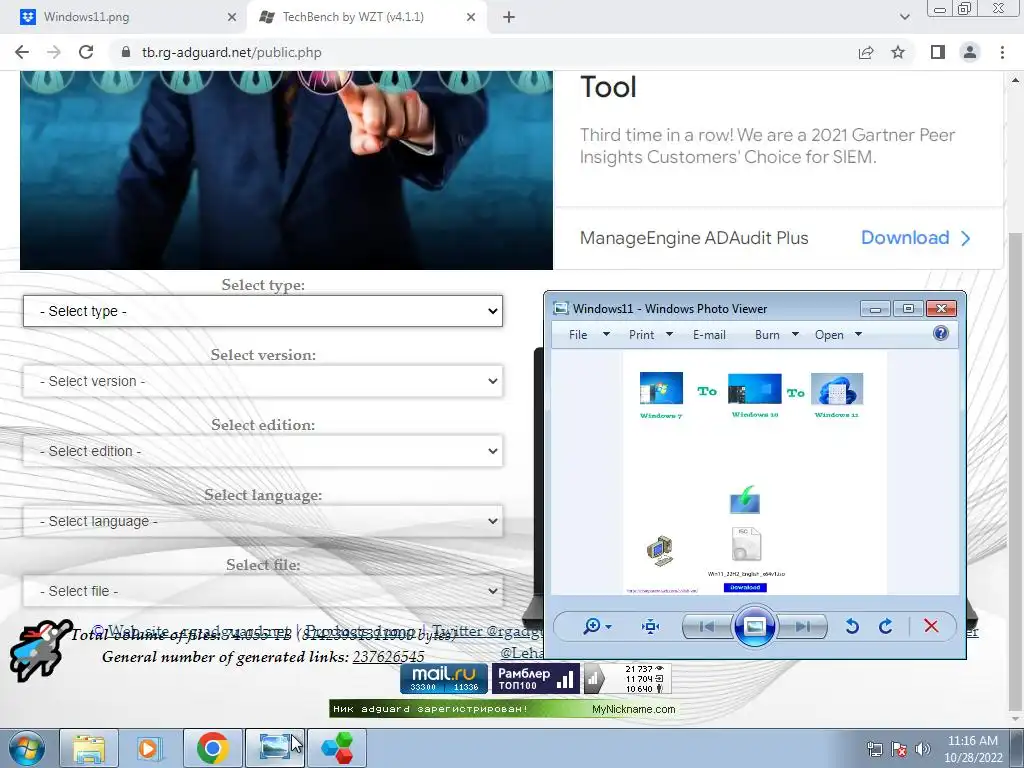Delete photo with red X
Screen dimensions: 1024x768
[x=931, y=626]
